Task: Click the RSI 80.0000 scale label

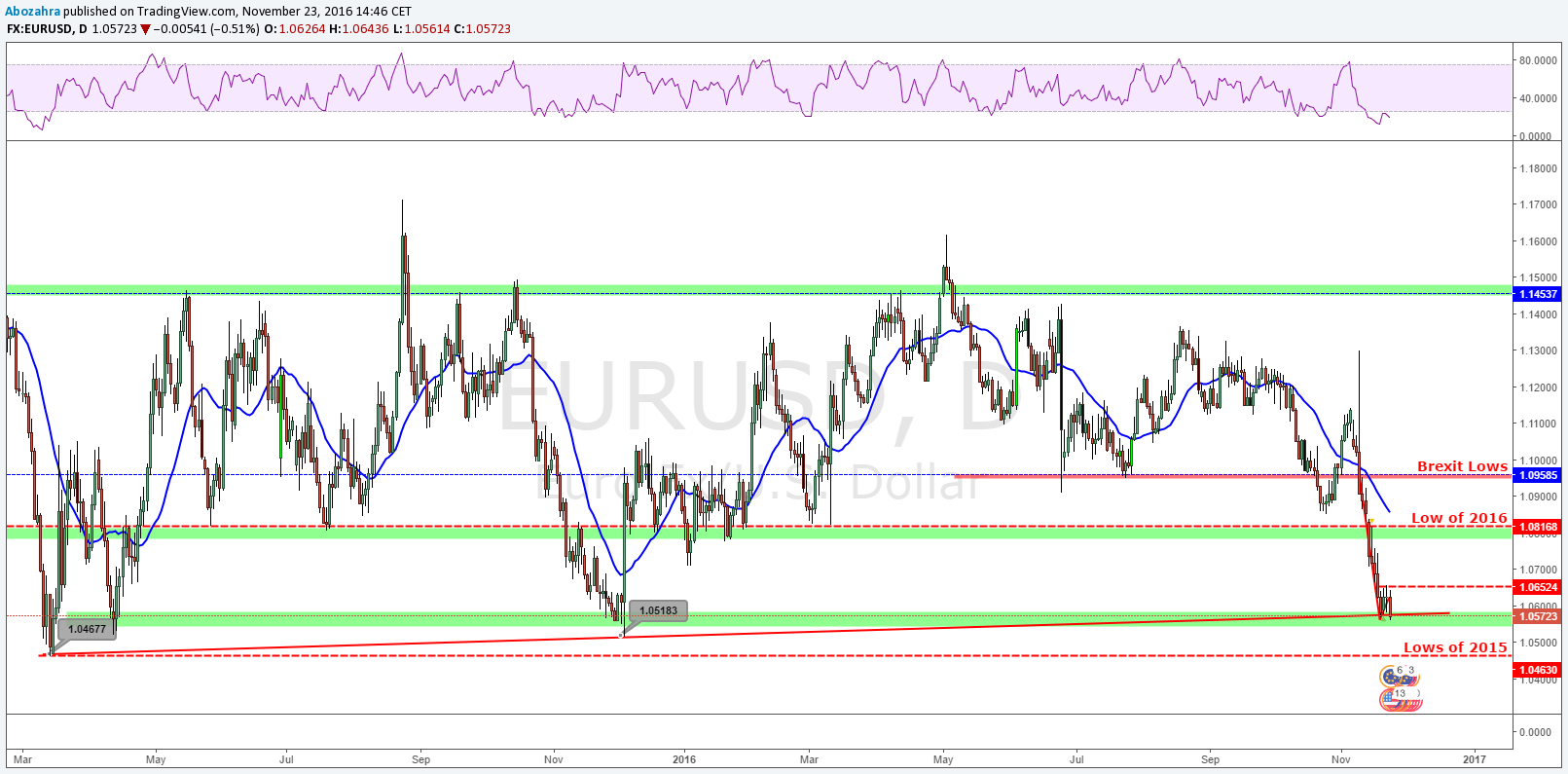Action: [x=1538, y=60]
